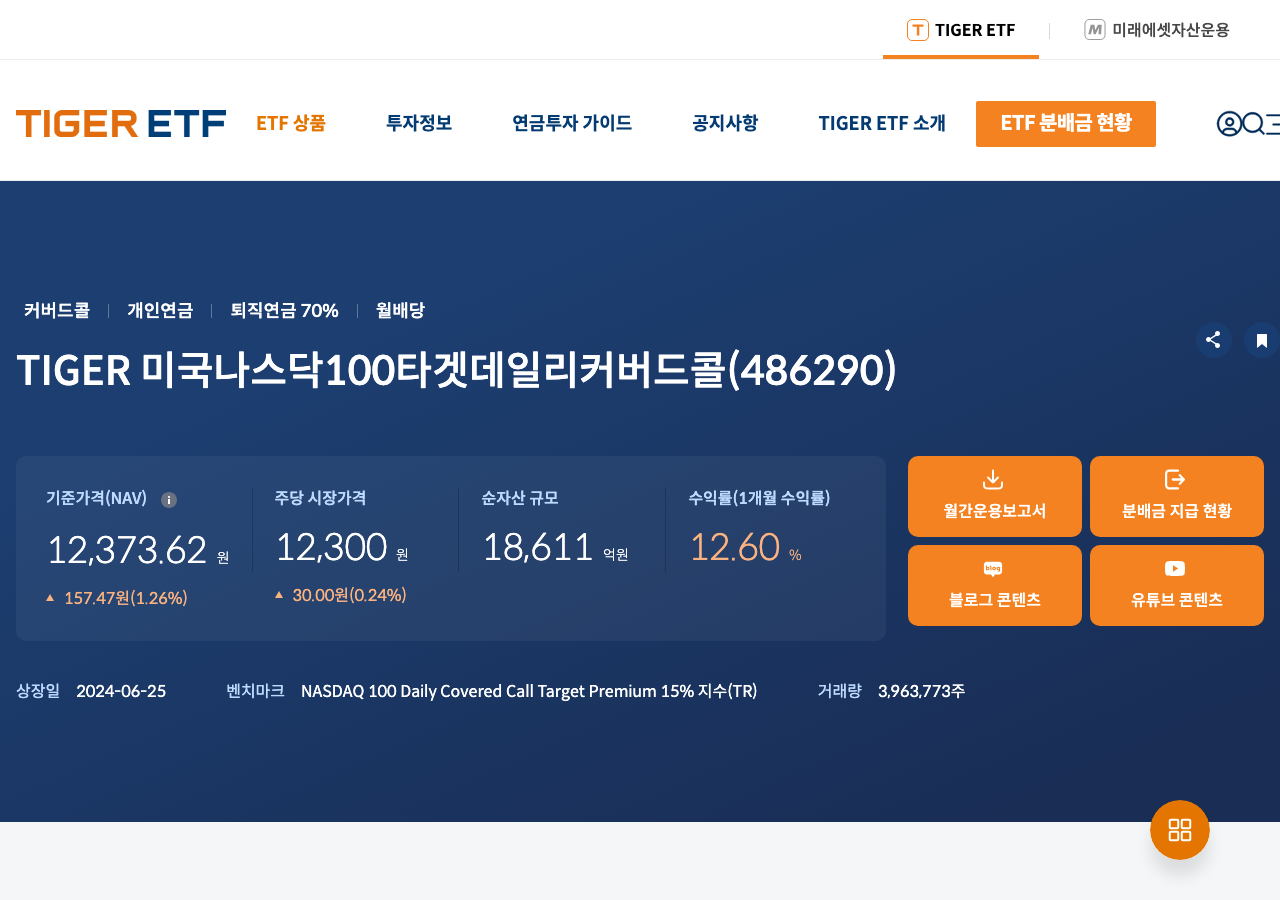
Task: Open 블로그 콘텐츠
Action: pos(995,585)
